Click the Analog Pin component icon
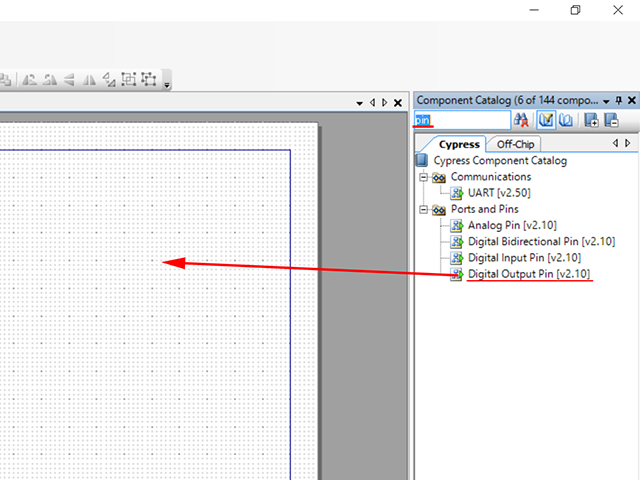 coord(457,225)
